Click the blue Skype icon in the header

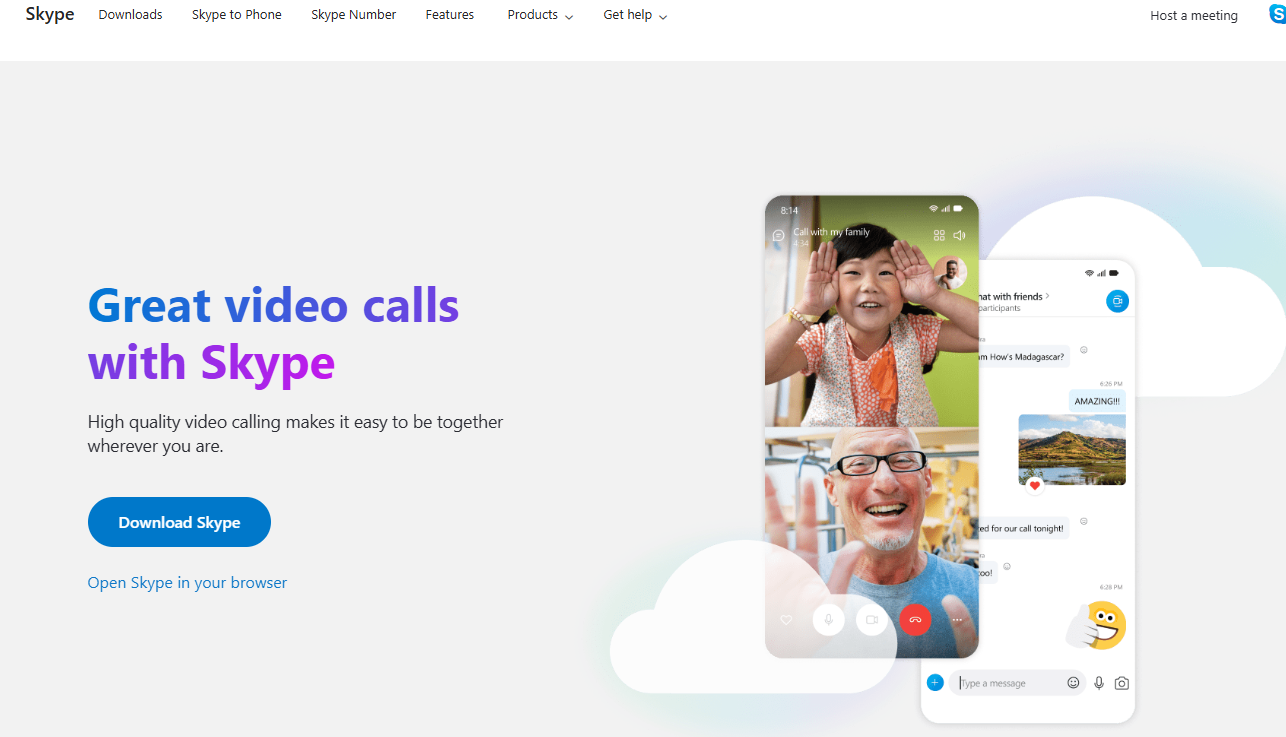point(1277,15)
